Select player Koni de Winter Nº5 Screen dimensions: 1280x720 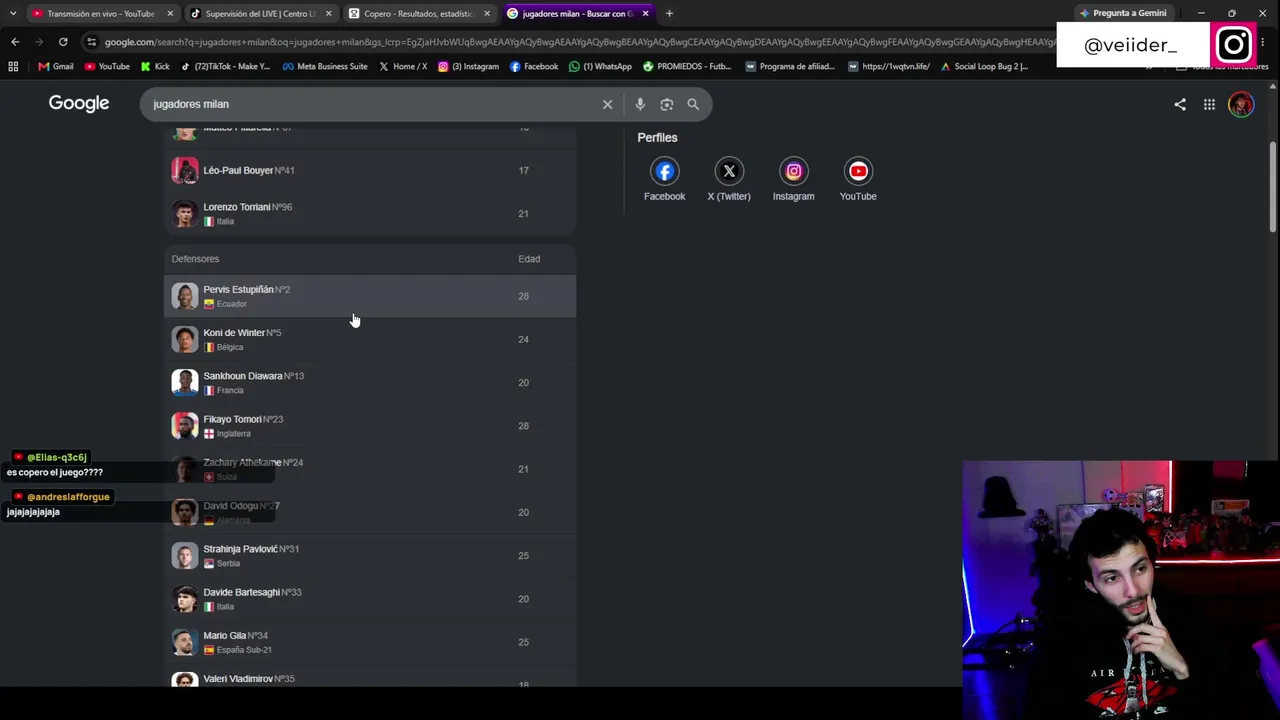click(x=370, y=339)
